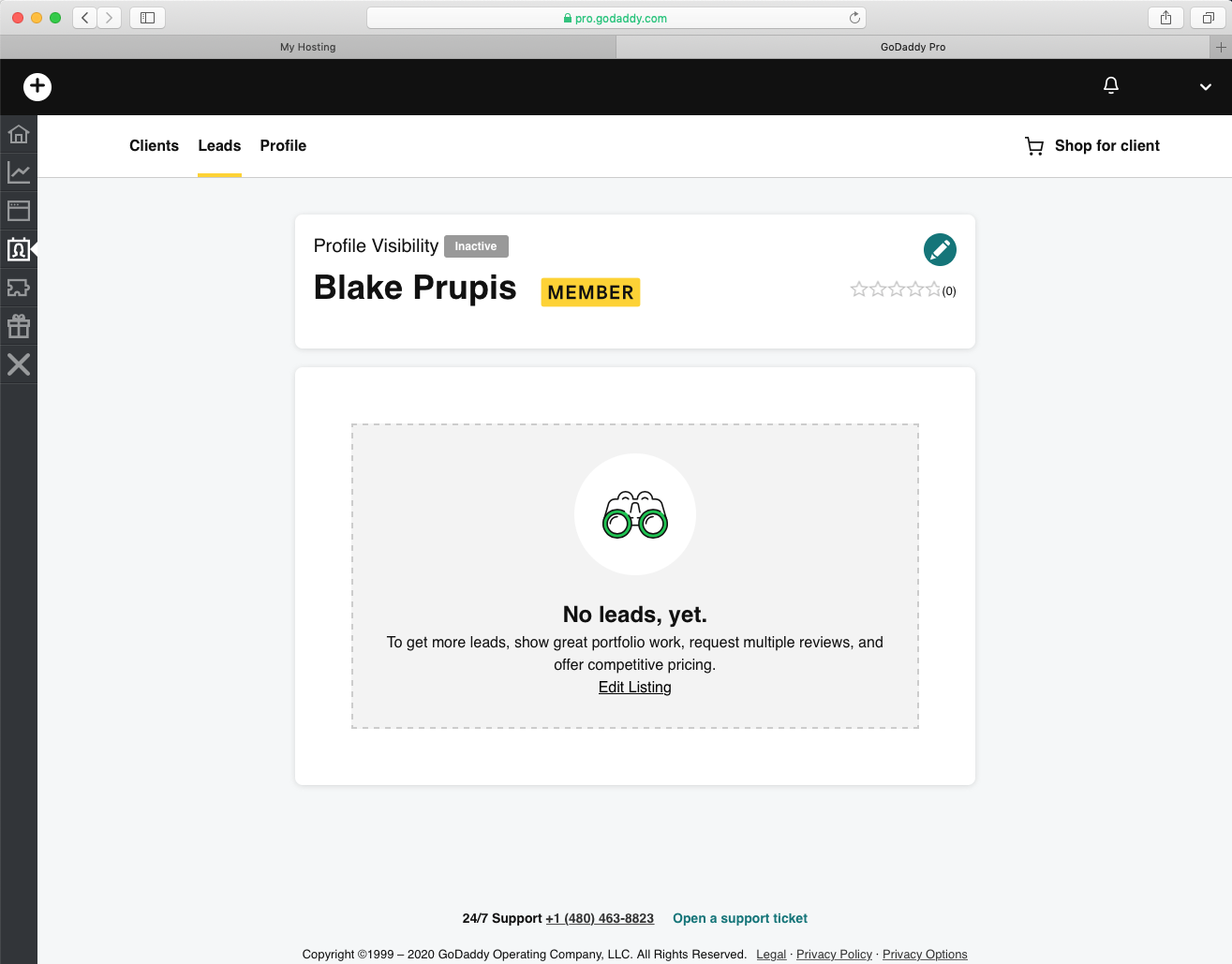
Task: Click the white plus button in header
Action: pos(37,86)
